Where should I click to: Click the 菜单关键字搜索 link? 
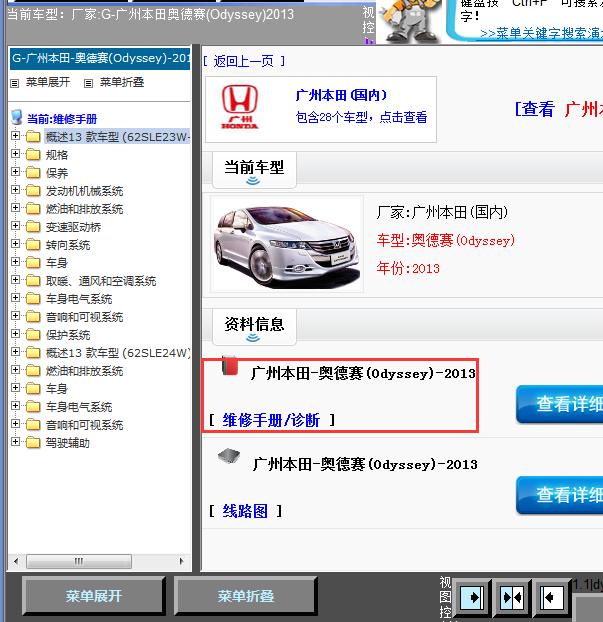541,34
